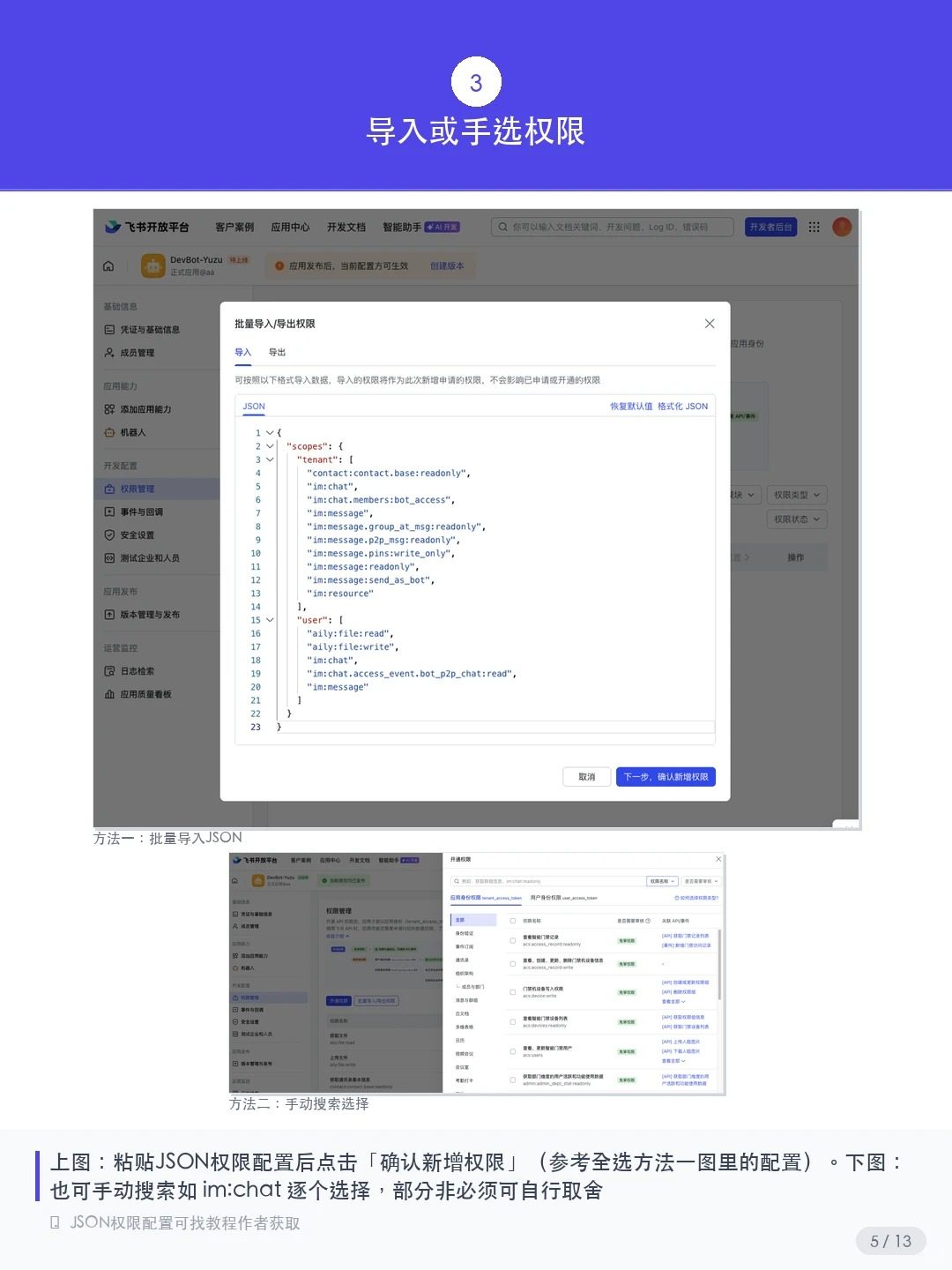
Task: Click the orange user avatar in the top bar
Action: pyautogui.click(x=843, y=227)
